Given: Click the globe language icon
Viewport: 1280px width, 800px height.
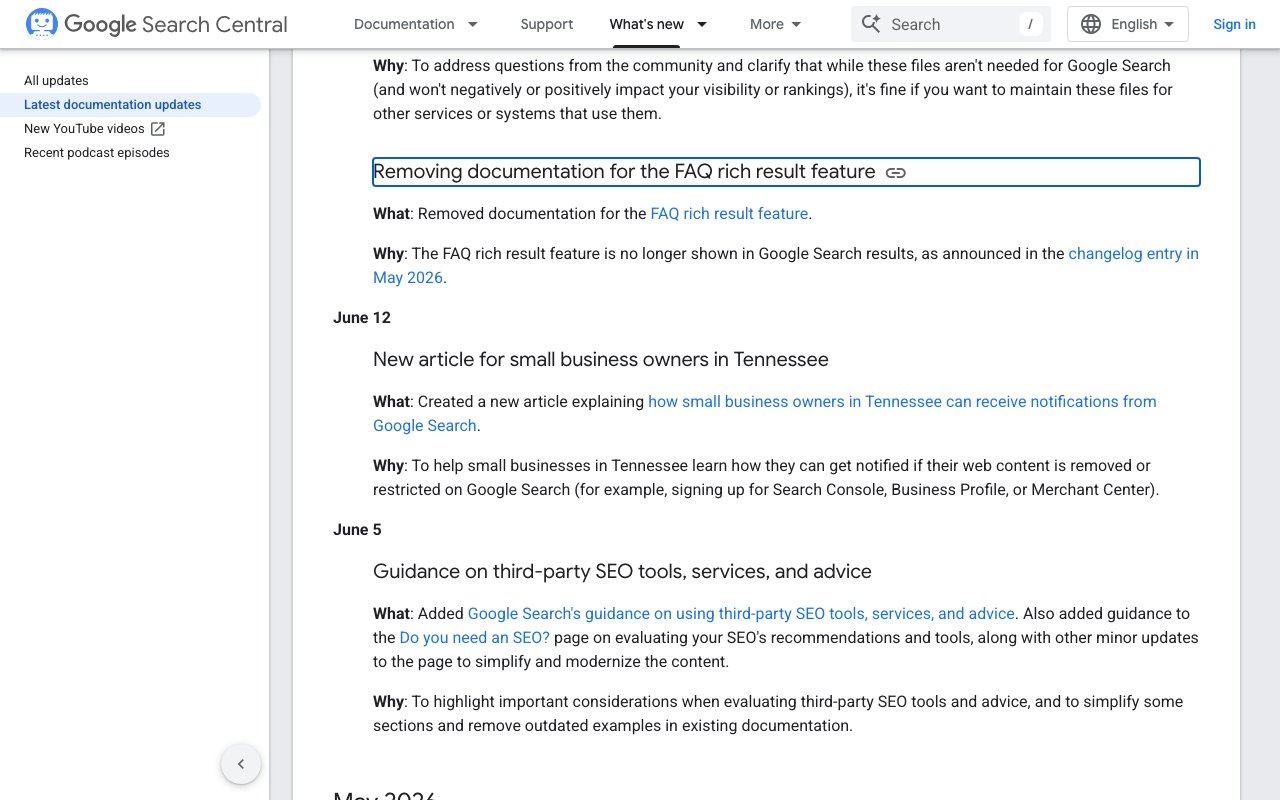Looking at the screenshot, I should click(x=1091, y=24).
